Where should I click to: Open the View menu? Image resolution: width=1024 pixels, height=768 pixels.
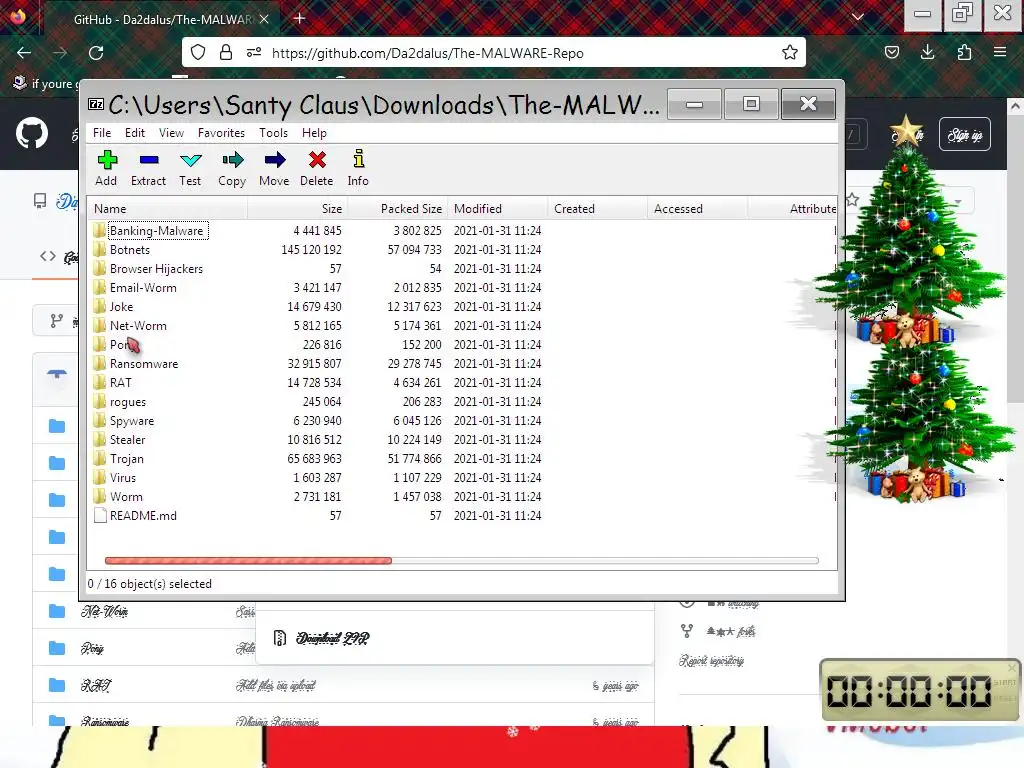tap(171, 133)
